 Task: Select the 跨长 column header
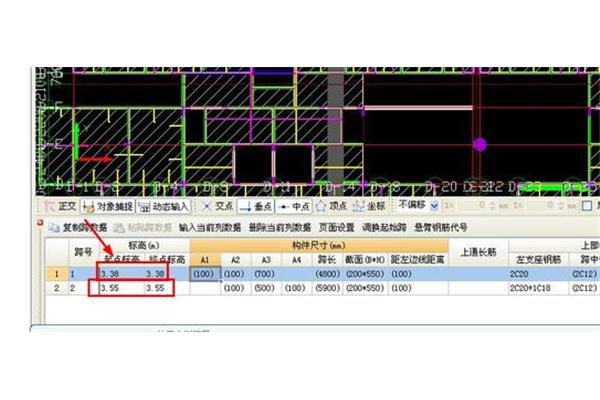pos(327,260)
